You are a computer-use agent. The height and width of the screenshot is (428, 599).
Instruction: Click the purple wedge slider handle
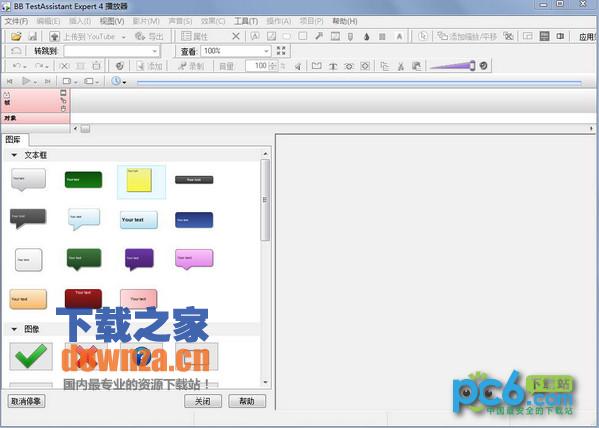click(472, 66)
